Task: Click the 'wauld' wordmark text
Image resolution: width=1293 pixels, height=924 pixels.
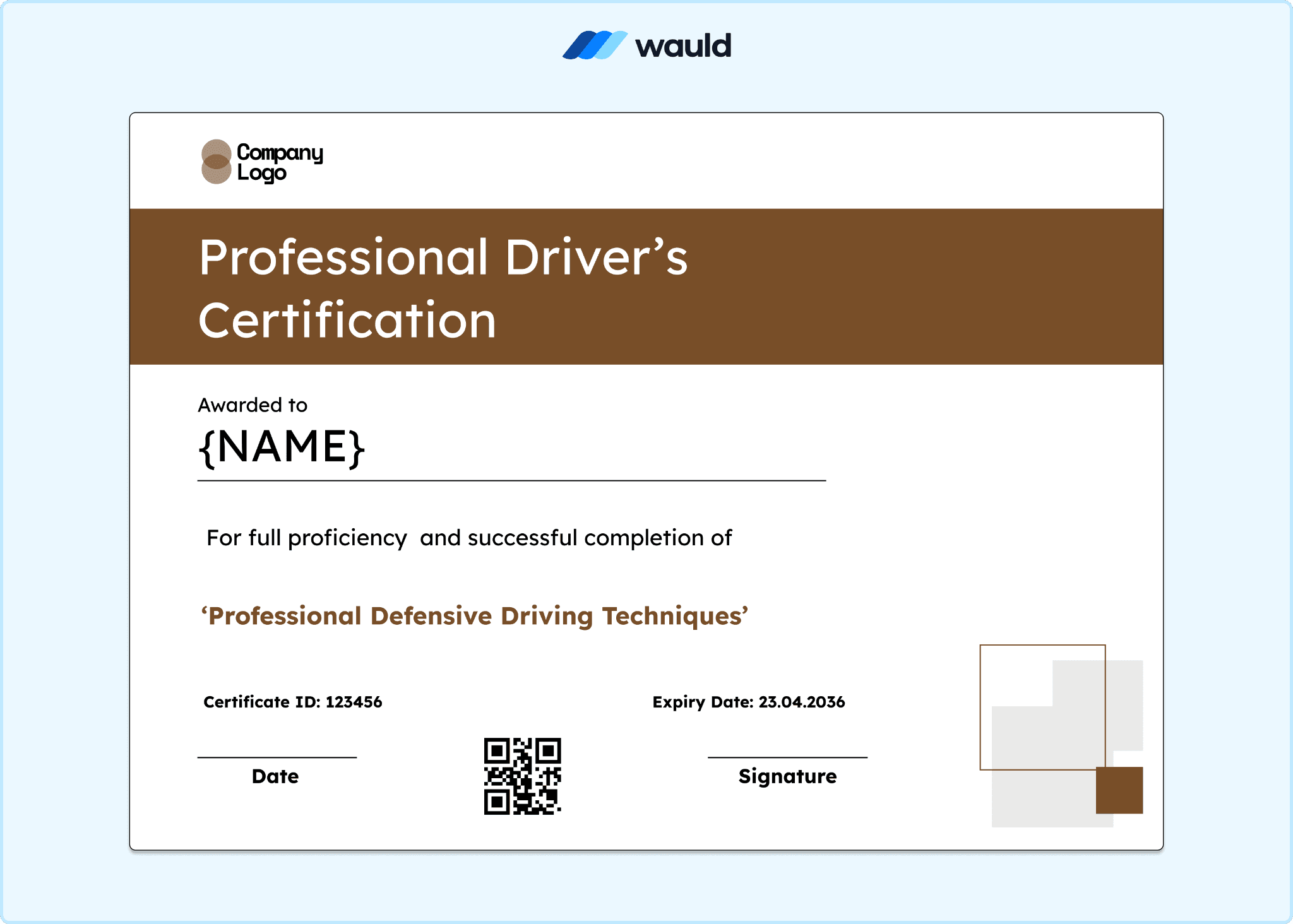Action: pyautogui.click(x=684, y=46)
